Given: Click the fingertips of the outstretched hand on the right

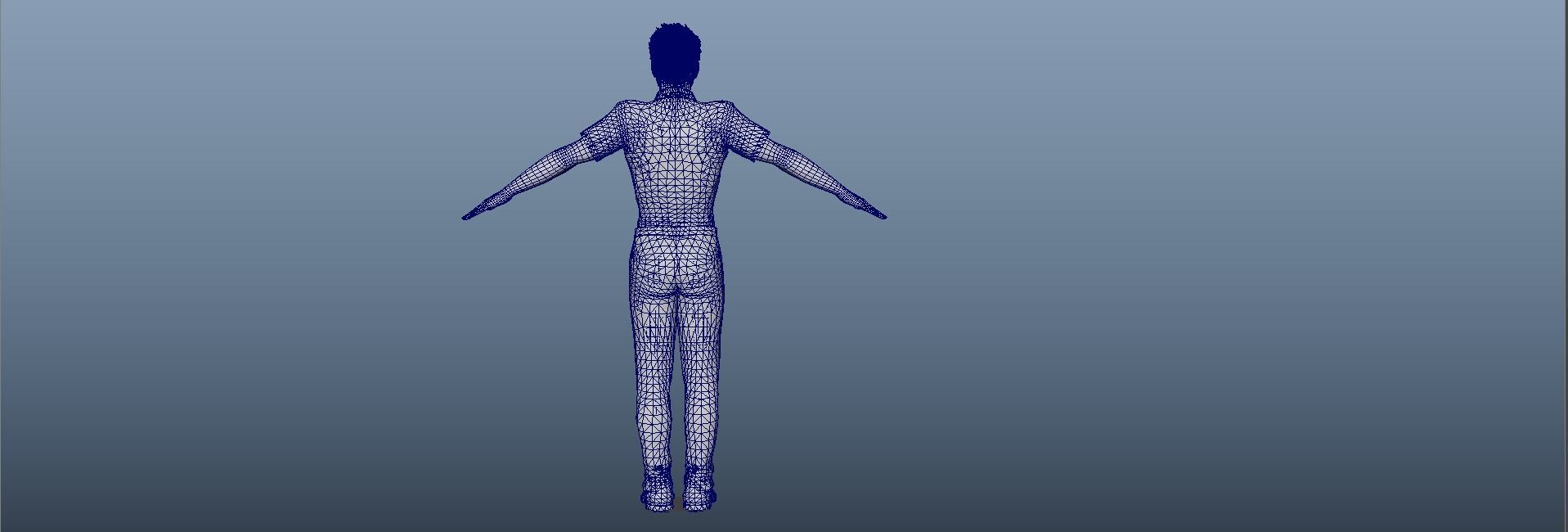Looking at the screenshot, I should coord(880,215).
